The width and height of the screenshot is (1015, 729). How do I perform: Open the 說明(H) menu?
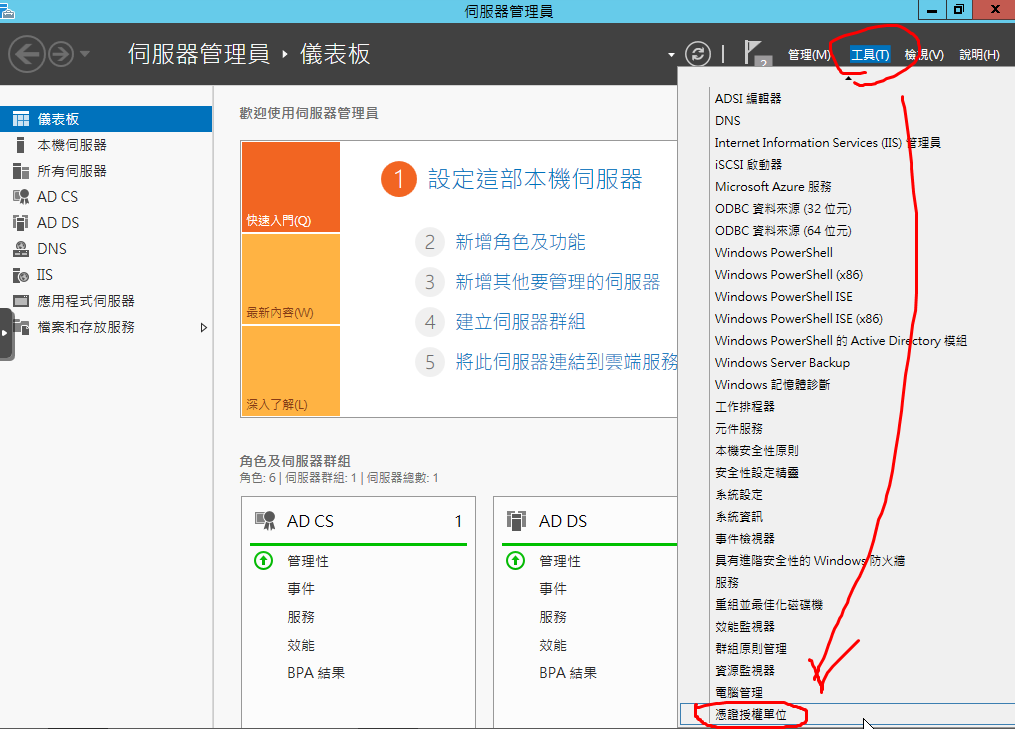click(979, 55)
